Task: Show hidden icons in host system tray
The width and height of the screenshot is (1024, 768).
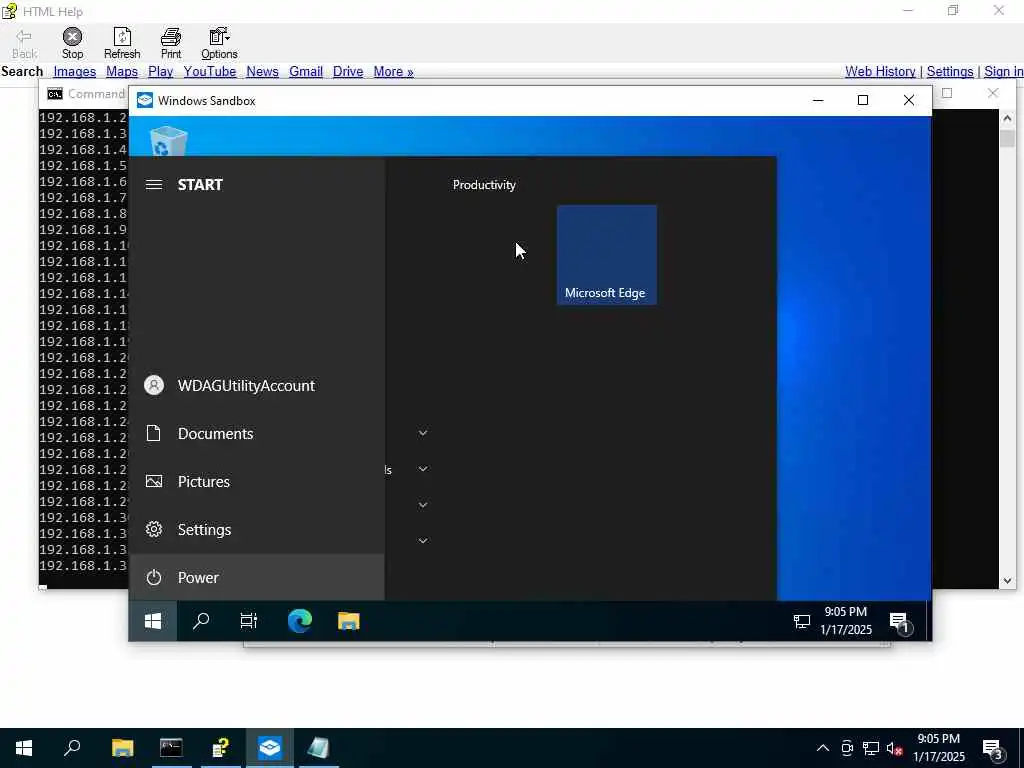Action: click(x=823, y=748)
